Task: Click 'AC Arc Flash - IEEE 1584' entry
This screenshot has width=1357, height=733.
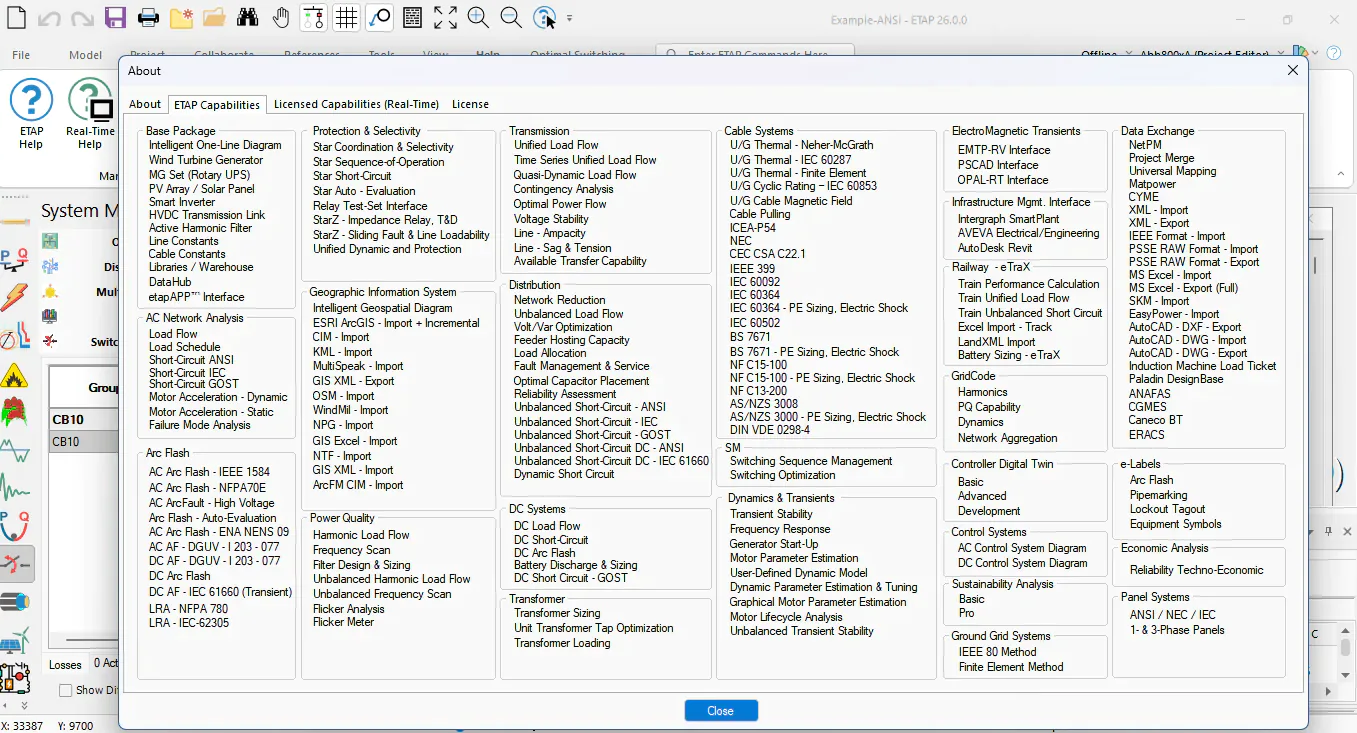Action: 209,472
